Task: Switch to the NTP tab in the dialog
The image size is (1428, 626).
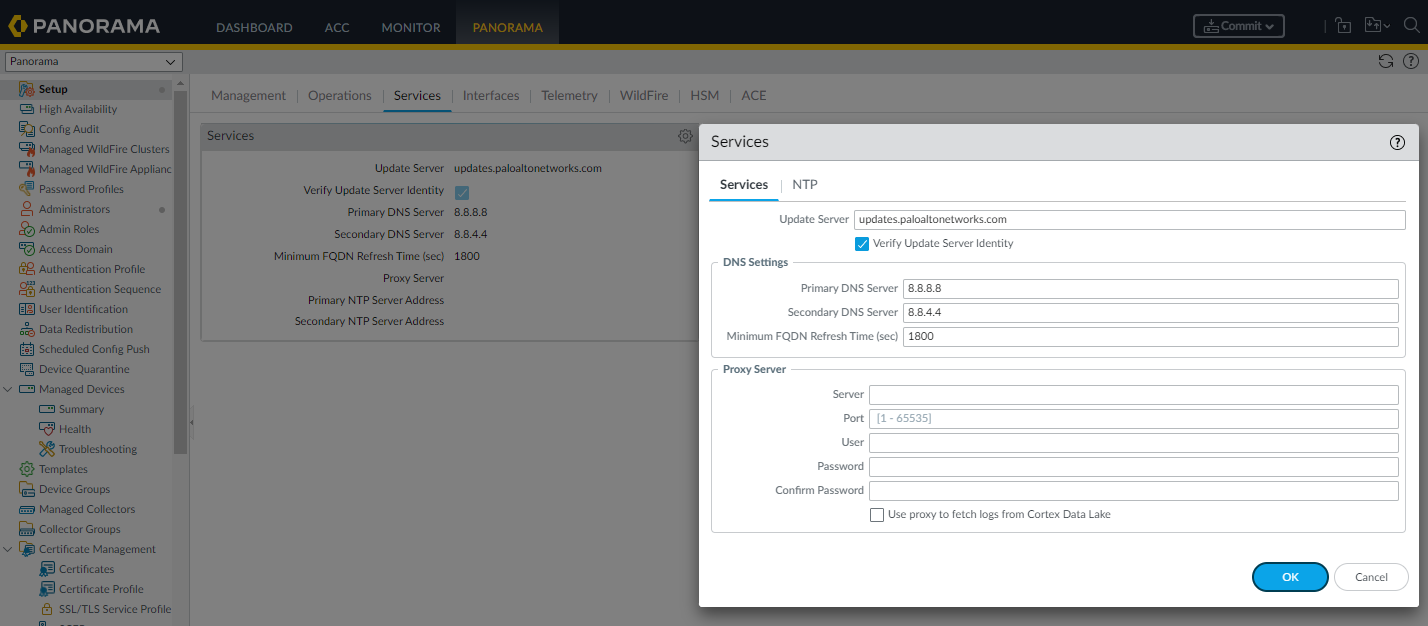Action: (805, 185)
